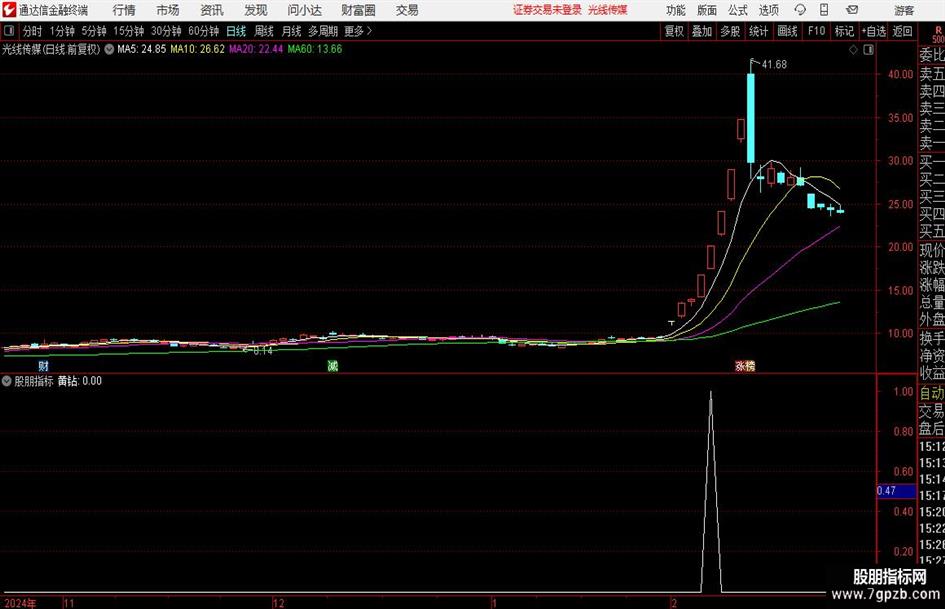
Task: Open the 资讯 menu
Action: 212,10
